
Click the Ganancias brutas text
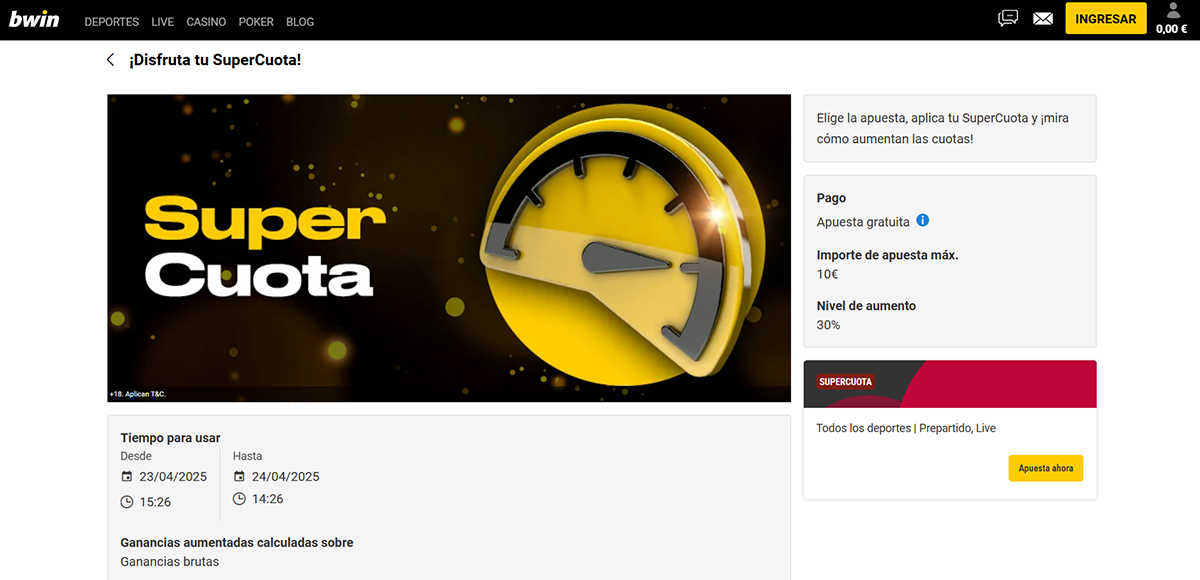[x=170, y=562]
